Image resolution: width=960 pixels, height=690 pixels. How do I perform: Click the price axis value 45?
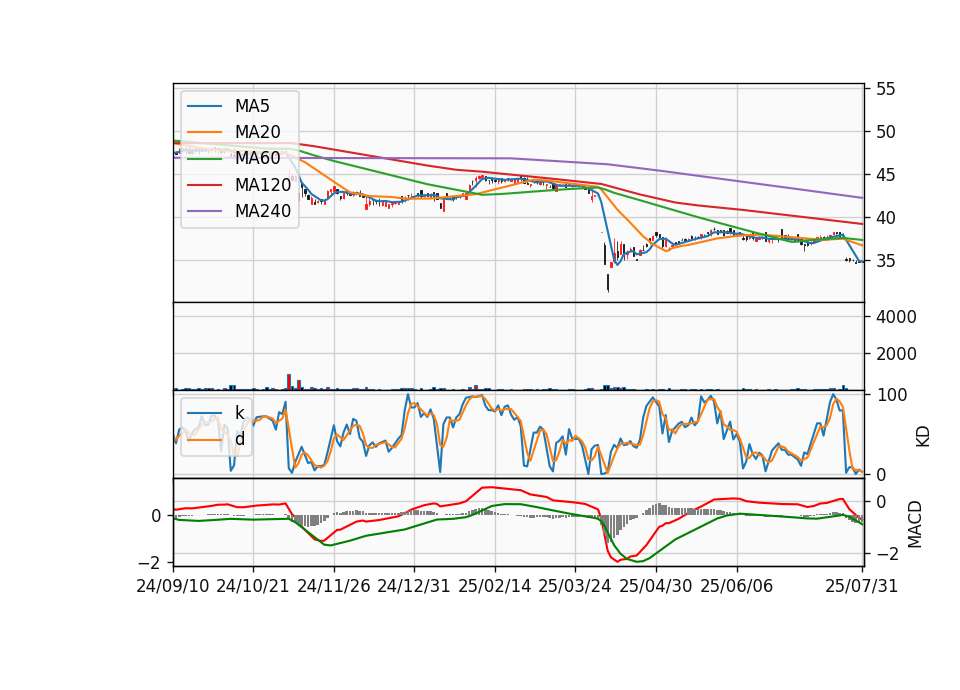point(885,175)
